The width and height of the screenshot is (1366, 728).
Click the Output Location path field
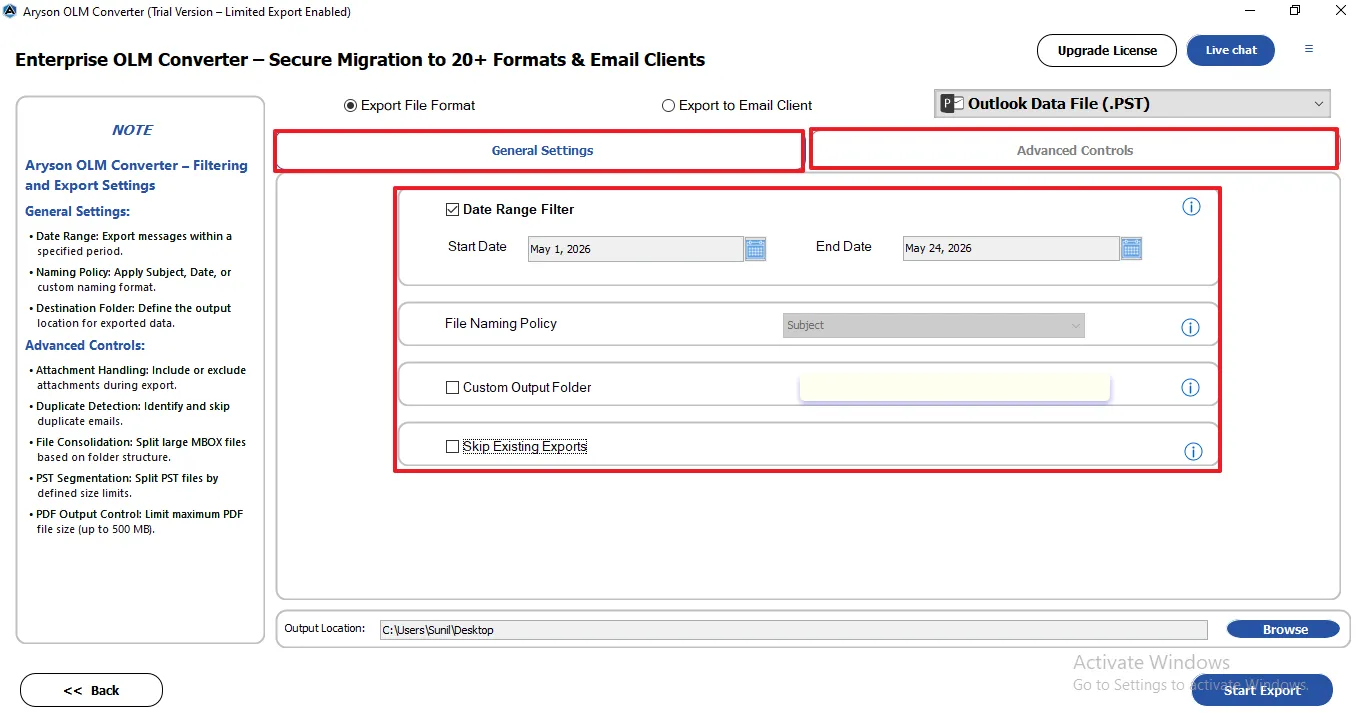793,630
